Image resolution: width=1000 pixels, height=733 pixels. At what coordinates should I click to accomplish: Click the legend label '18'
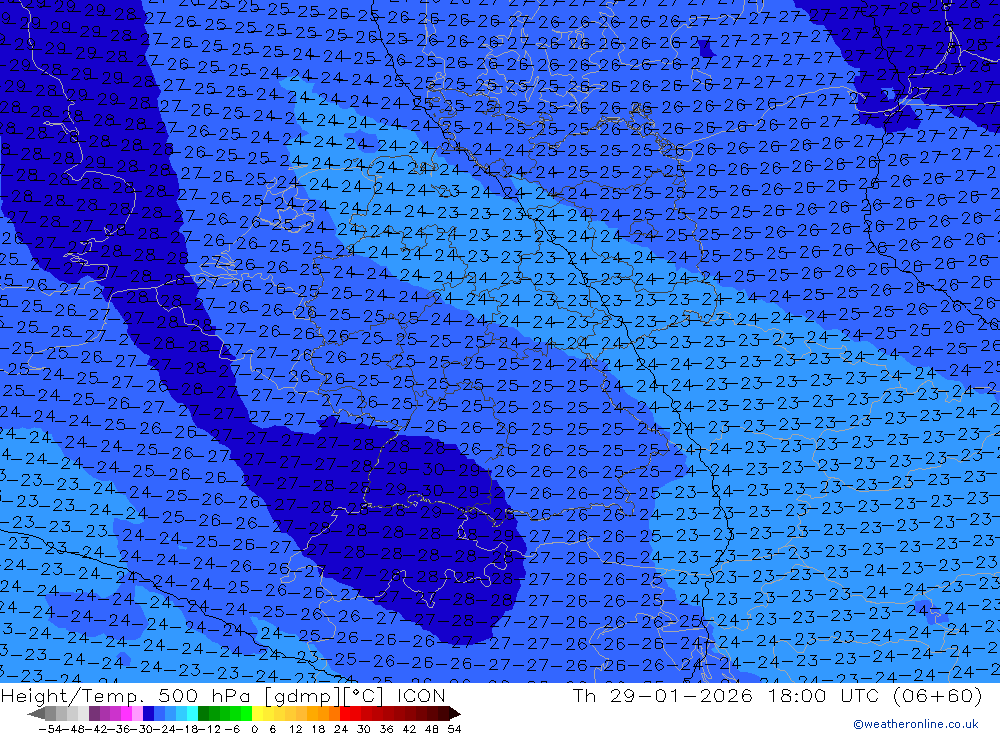(x=318, y=729)
